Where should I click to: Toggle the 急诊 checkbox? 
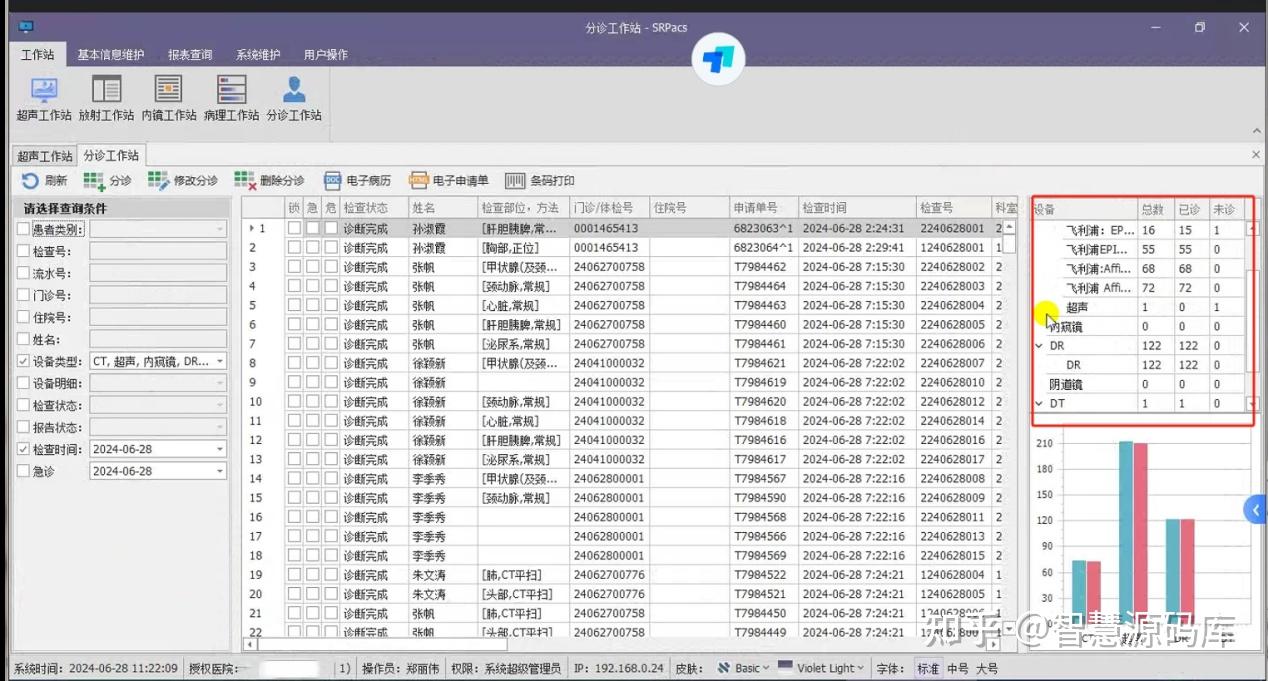coord(24,471)
